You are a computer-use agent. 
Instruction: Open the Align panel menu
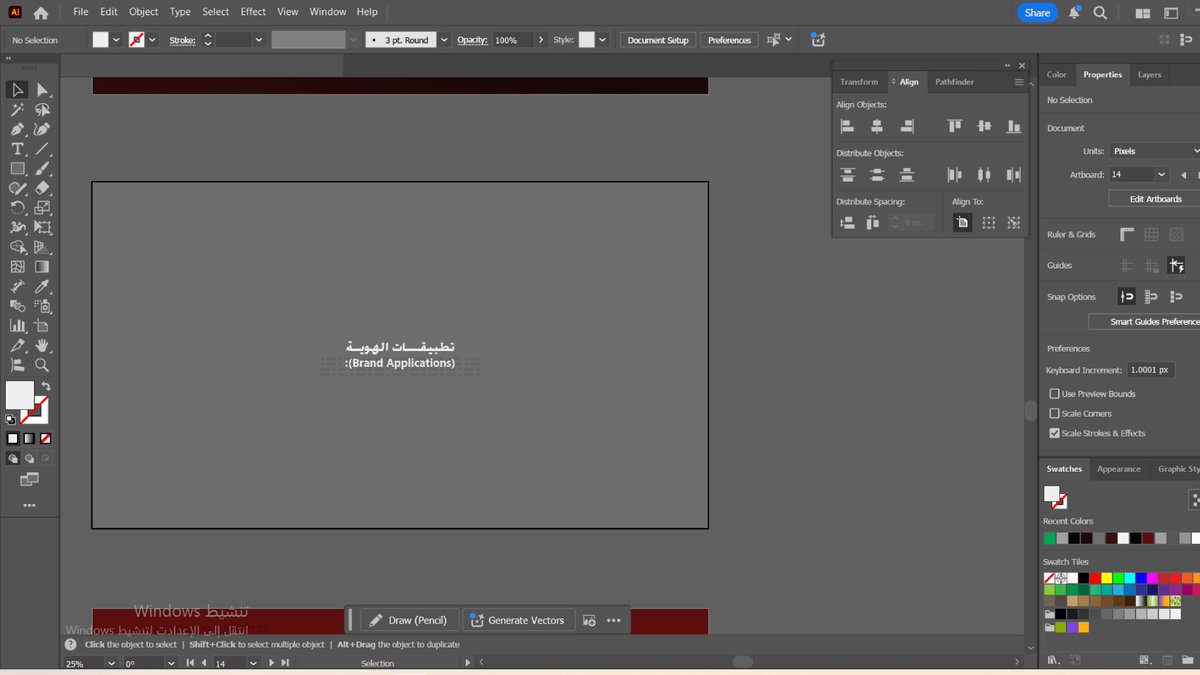pos(1019,82)
